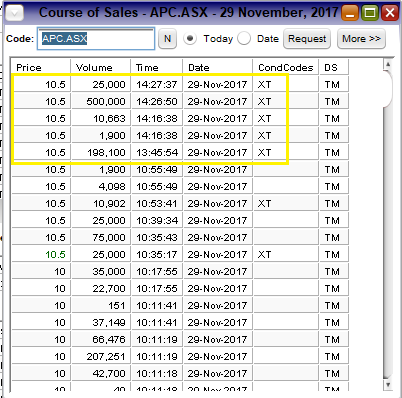Select time cell 10:39:34

(x=157, y=221)
